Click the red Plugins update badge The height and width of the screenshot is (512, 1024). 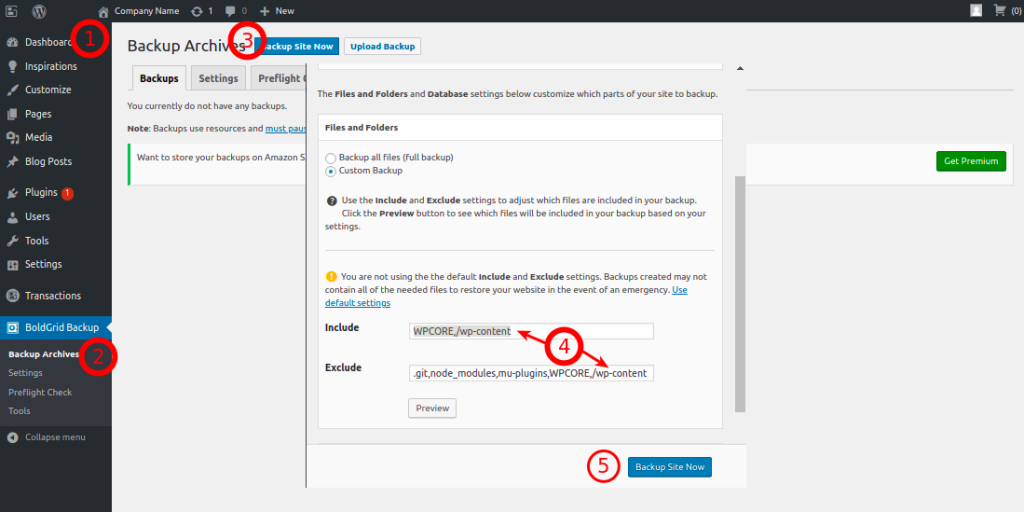point(67,193)
